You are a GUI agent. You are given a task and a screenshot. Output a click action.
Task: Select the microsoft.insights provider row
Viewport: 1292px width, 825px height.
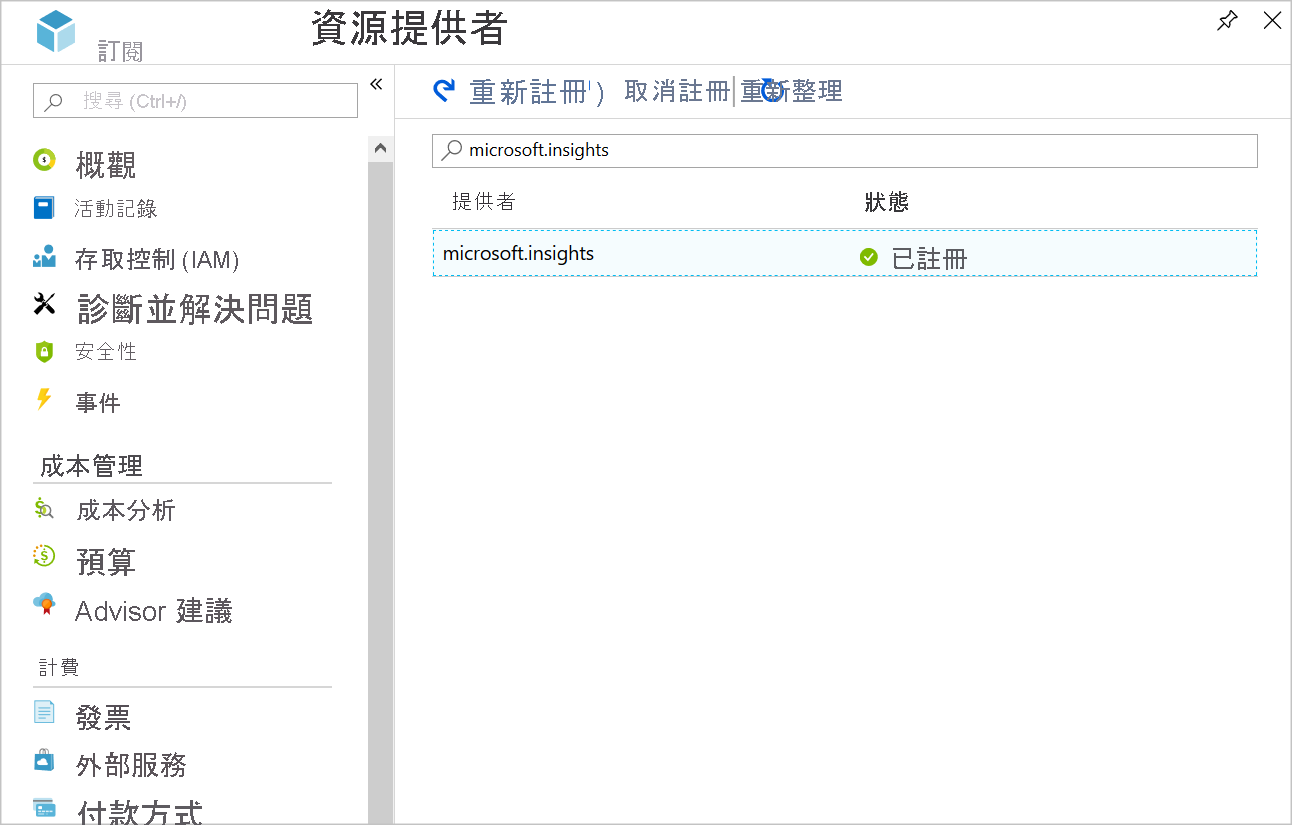[x=845, y=253]
